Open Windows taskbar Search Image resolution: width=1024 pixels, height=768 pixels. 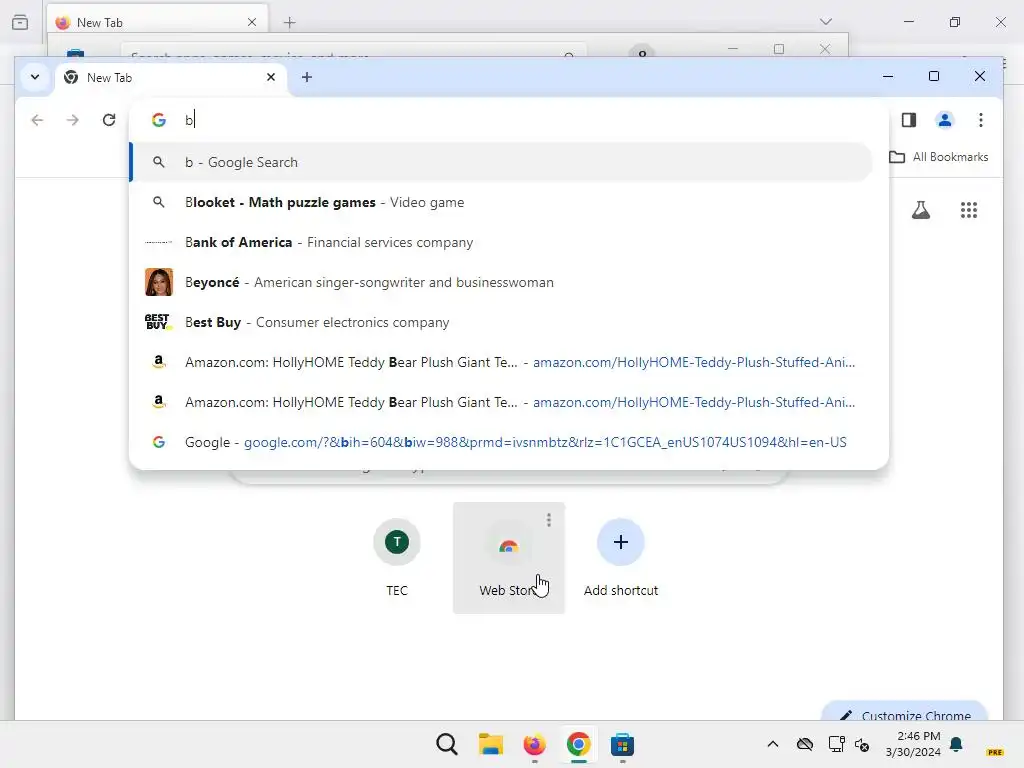tap(447, 744)
